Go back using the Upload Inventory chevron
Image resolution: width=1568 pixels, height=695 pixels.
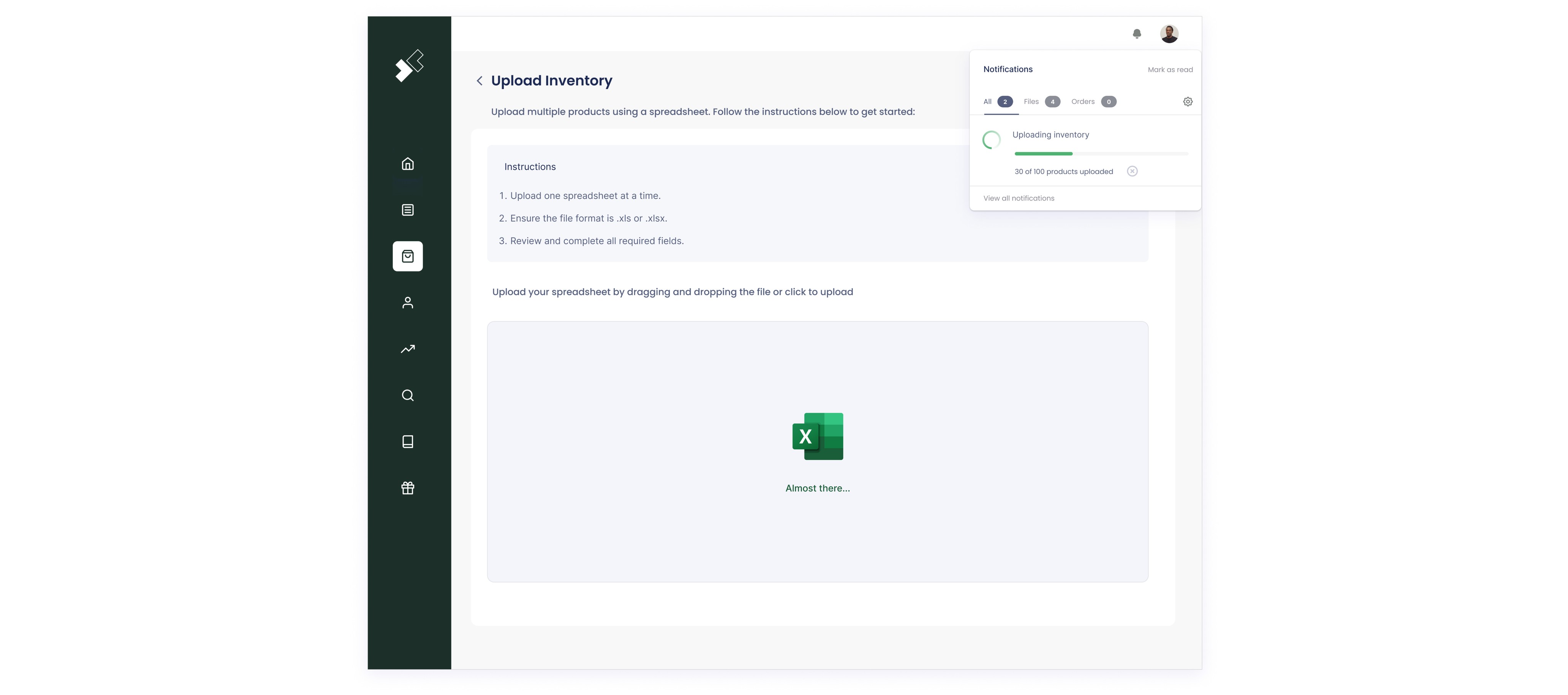tap(480, 81)
